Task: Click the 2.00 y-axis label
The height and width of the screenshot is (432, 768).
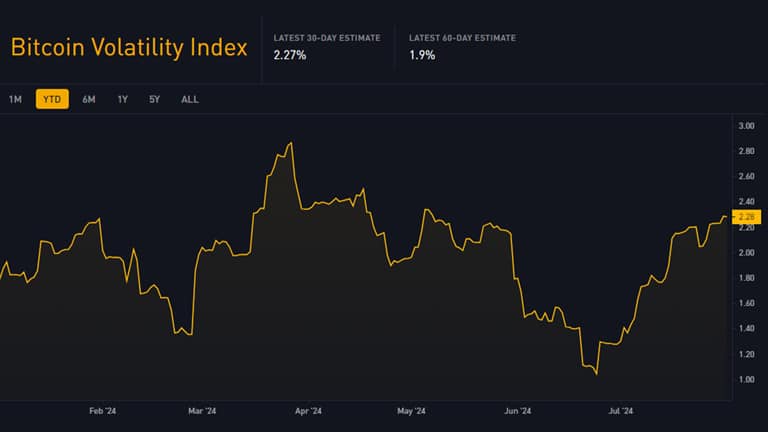Action: click(746, 253)
